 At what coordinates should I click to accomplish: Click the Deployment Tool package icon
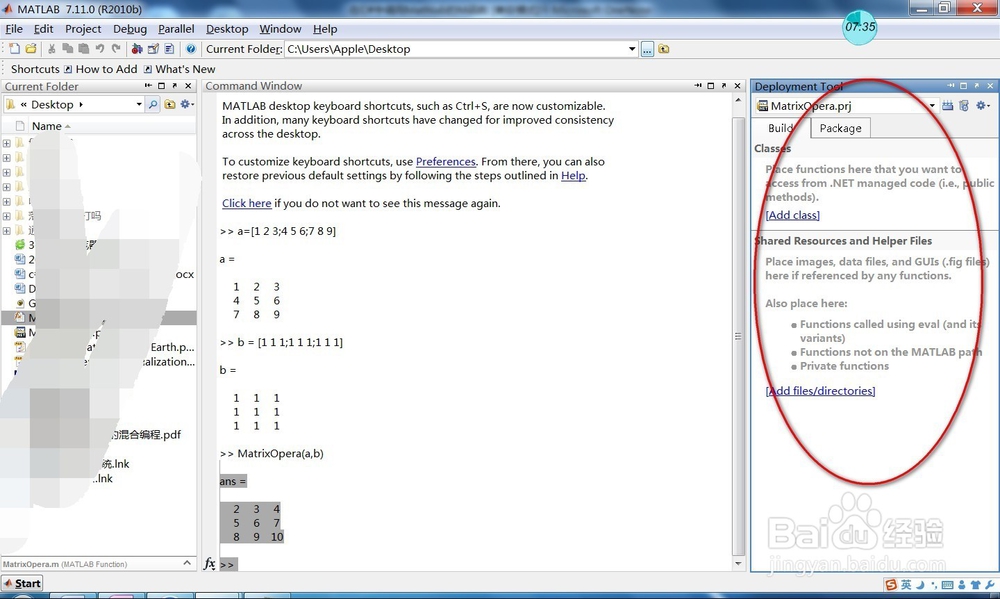(964, 106)
